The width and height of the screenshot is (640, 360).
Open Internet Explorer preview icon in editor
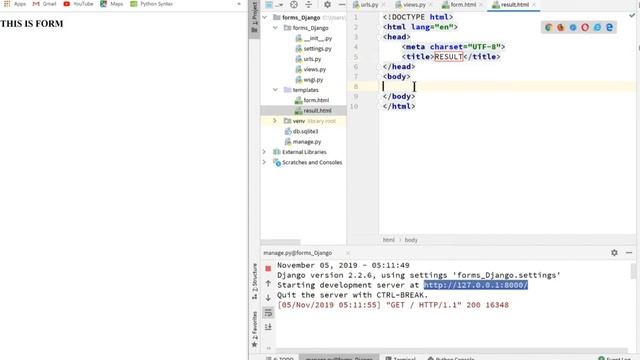pyautogui.click(x=597, y=27)
